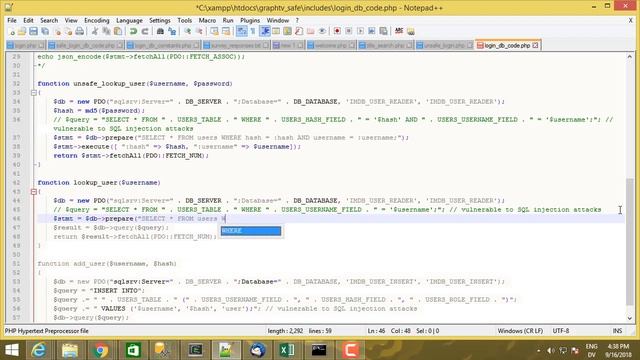Switch to the login_db_constants.php tab

point(163,45)
